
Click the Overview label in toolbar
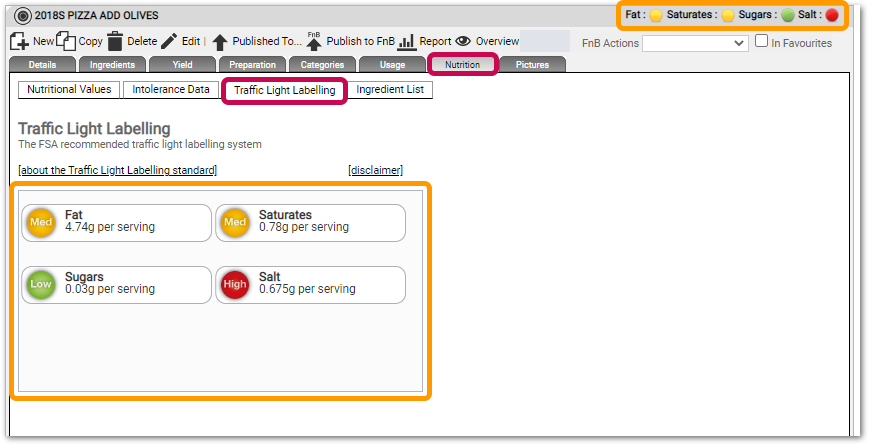(497, 42)
